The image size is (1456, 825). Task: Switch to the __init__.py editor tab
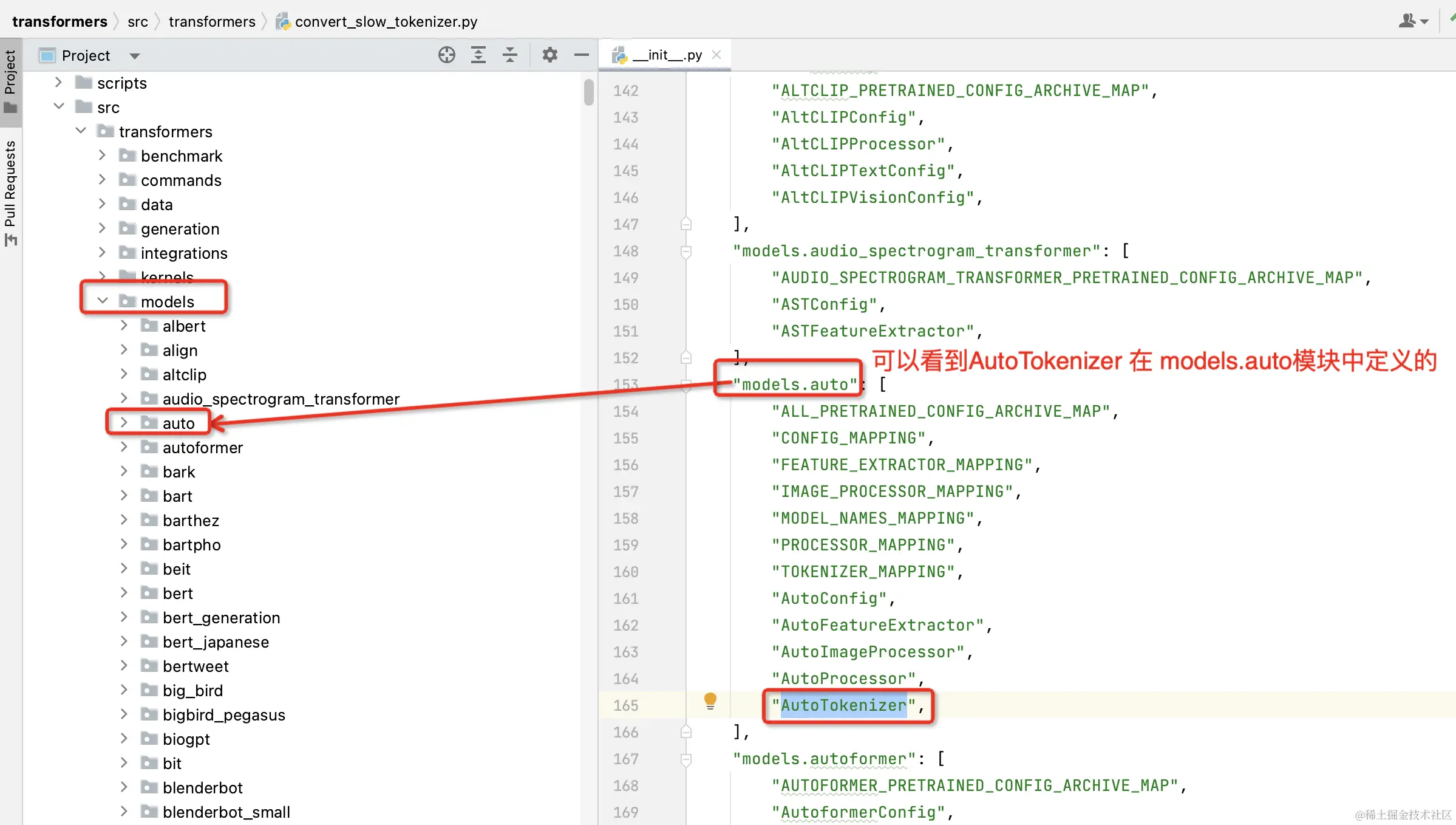tap(666, 55)
